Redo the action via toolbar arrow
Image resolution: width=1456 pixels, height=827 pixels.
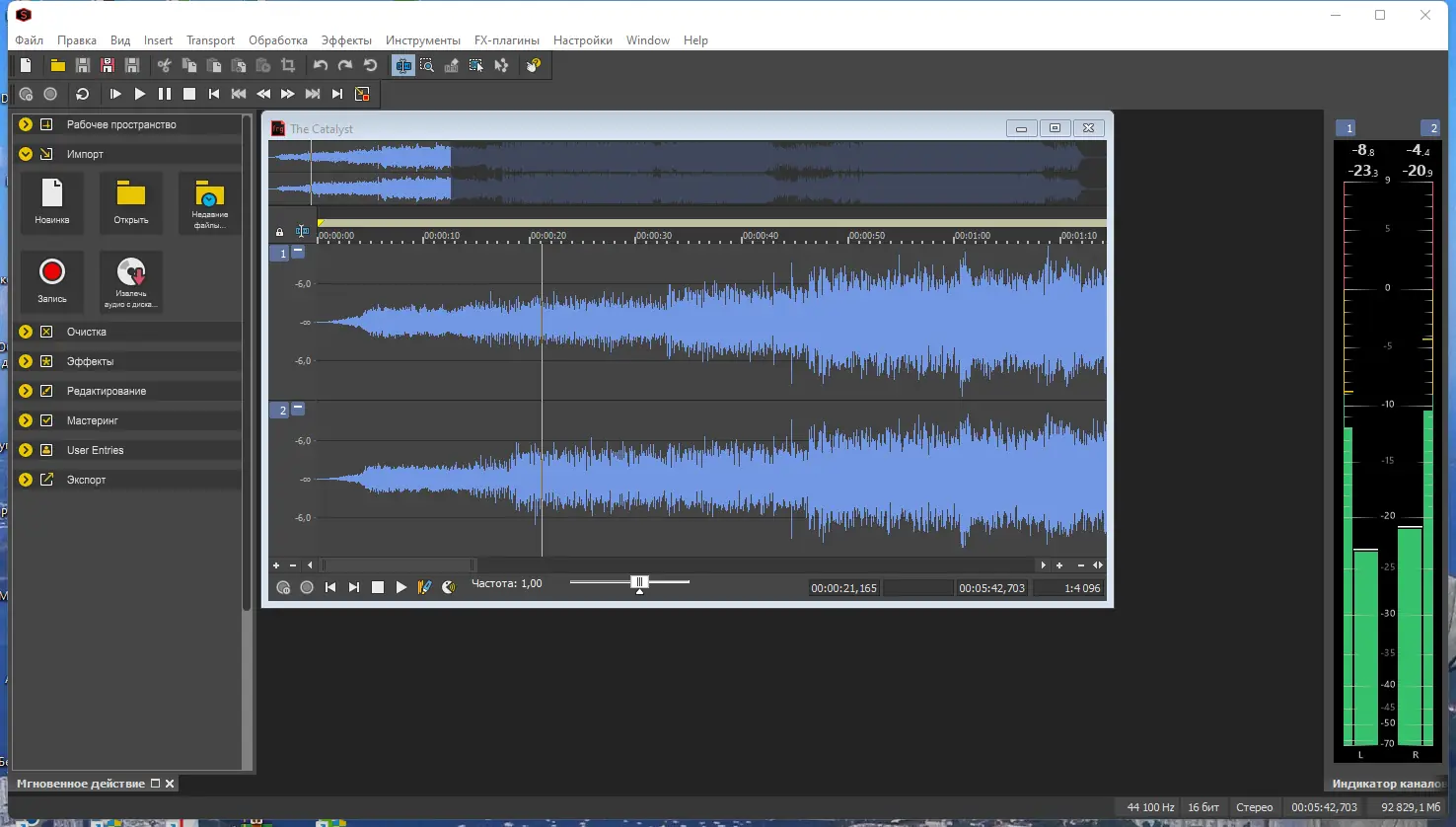click(x=345, y=65)
